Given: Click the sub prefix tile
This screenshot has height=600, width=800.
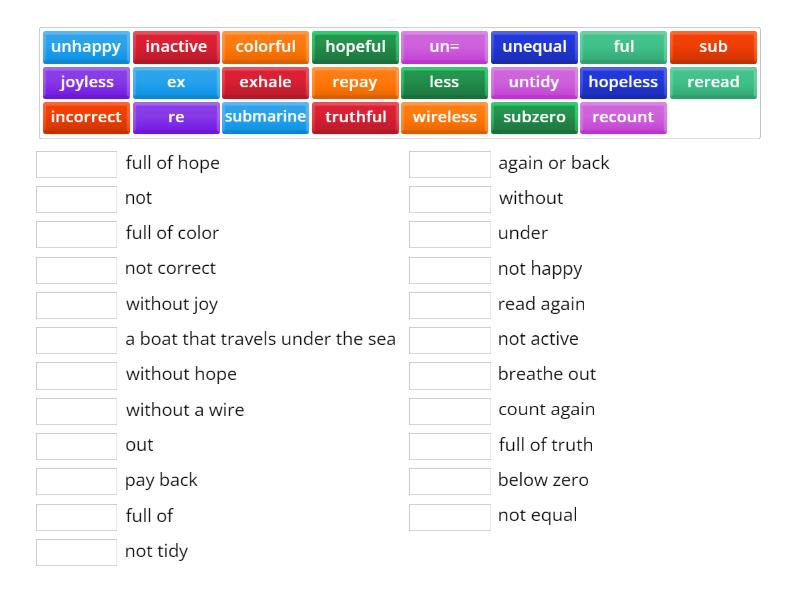Looking at the screenshot, I should (x=713, y=46).
